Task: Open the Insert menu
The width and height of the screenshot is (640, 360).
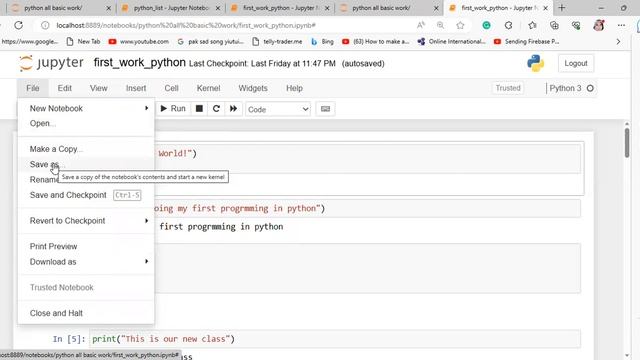Action: pyautogui.click(x=136, y=88)
